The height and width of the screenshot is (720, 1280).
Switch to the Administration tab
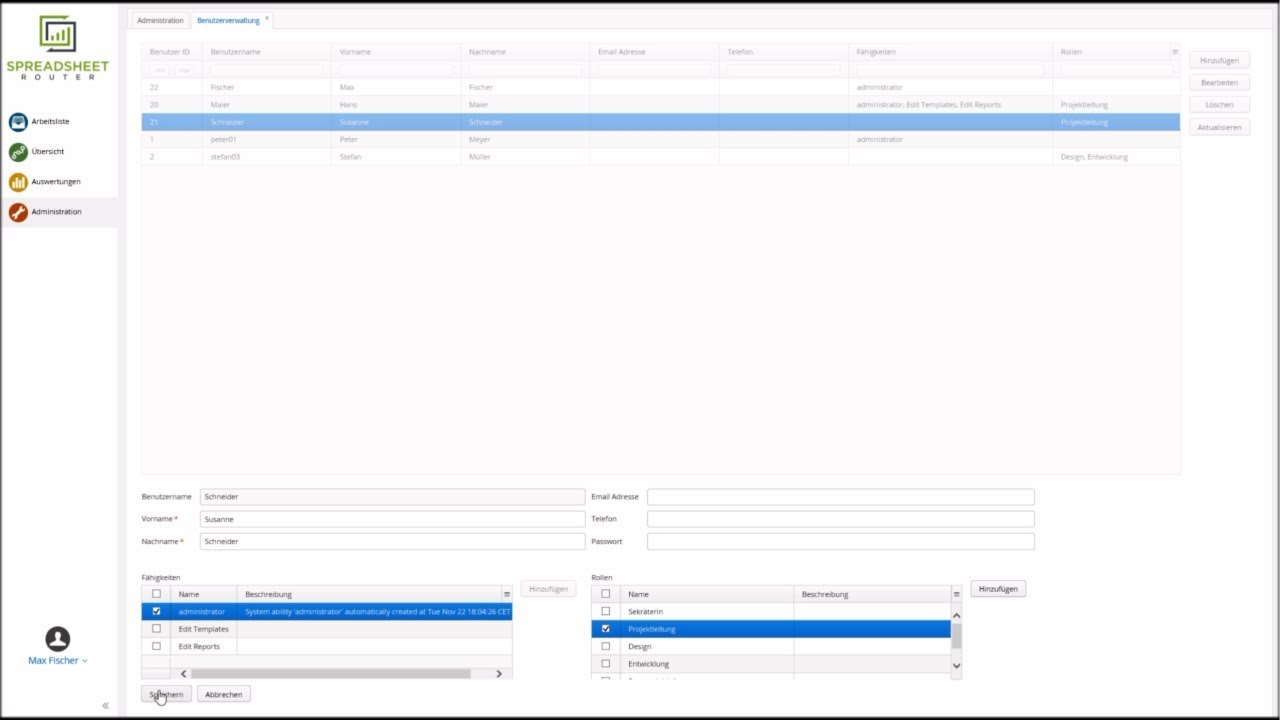pos(160,20)
